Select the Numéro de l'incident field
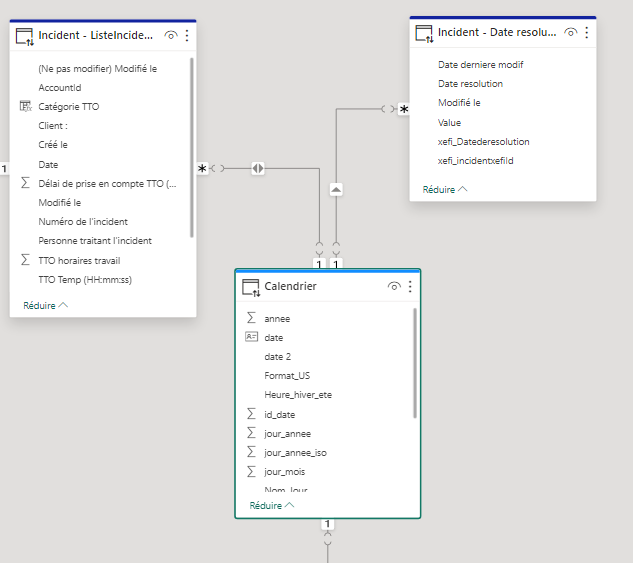633x563 pixels. tap(83, 222)
